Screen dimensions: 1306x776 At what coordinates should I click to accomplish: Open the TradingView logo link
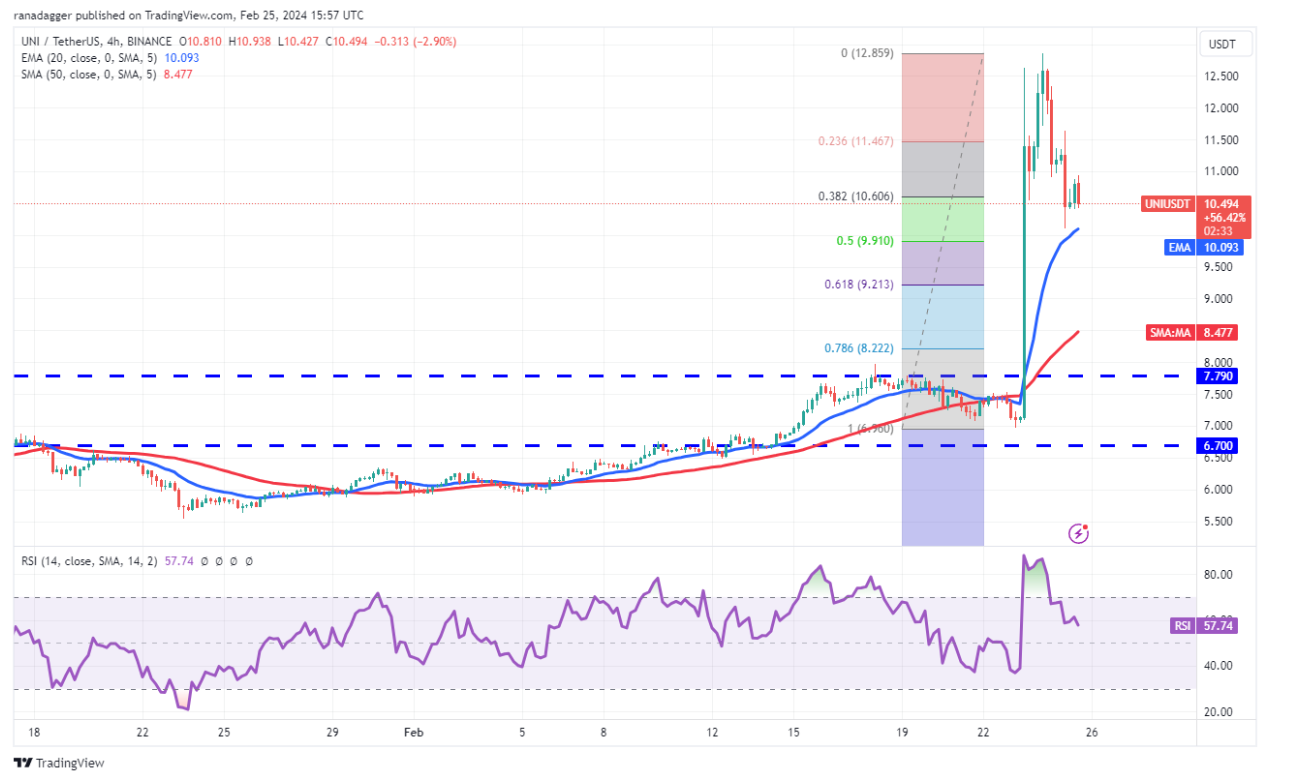pyautogui.click(x=59, y=762)
